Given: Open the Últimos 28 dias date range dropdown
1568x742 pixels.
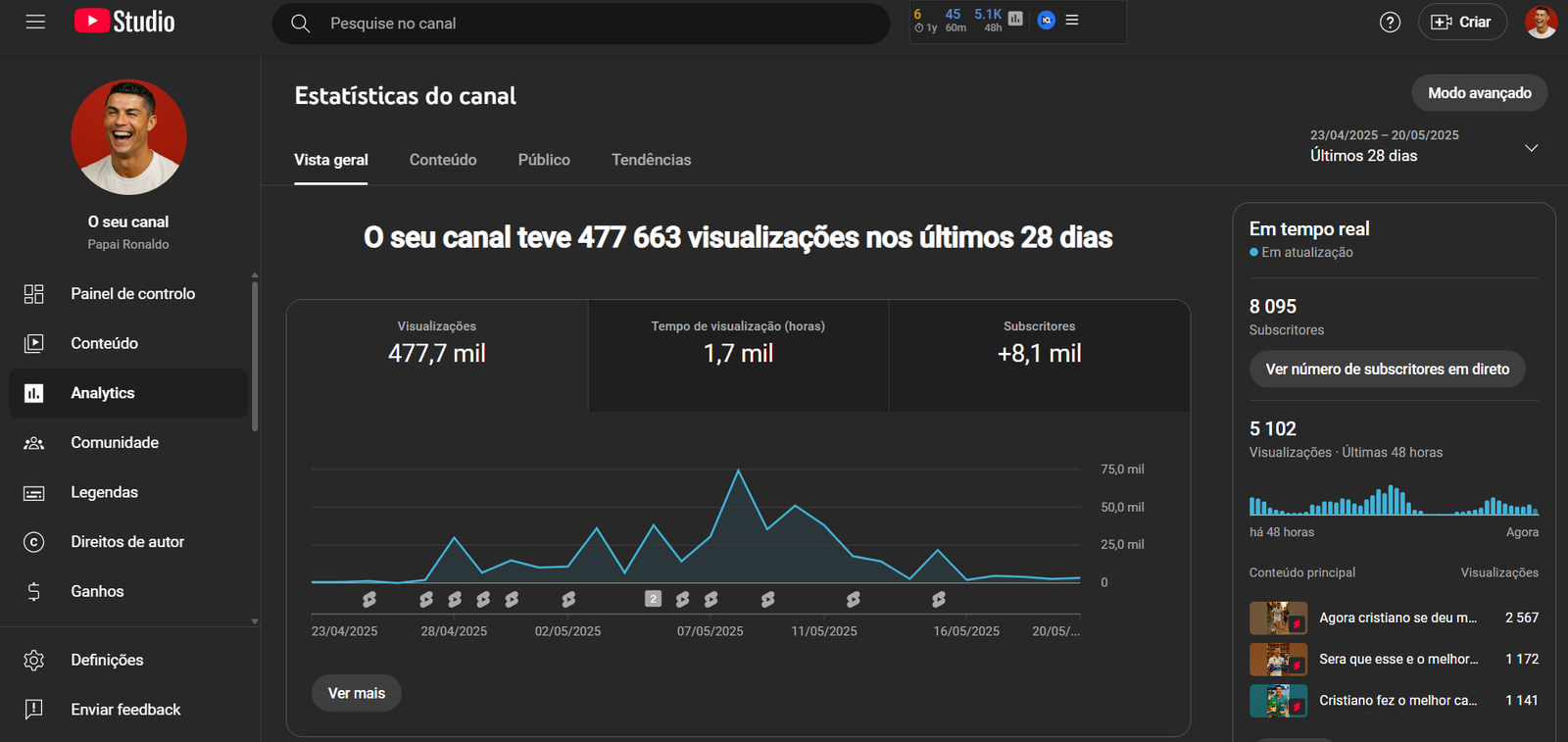Looking at the screenshot, I should point(1424,146).
